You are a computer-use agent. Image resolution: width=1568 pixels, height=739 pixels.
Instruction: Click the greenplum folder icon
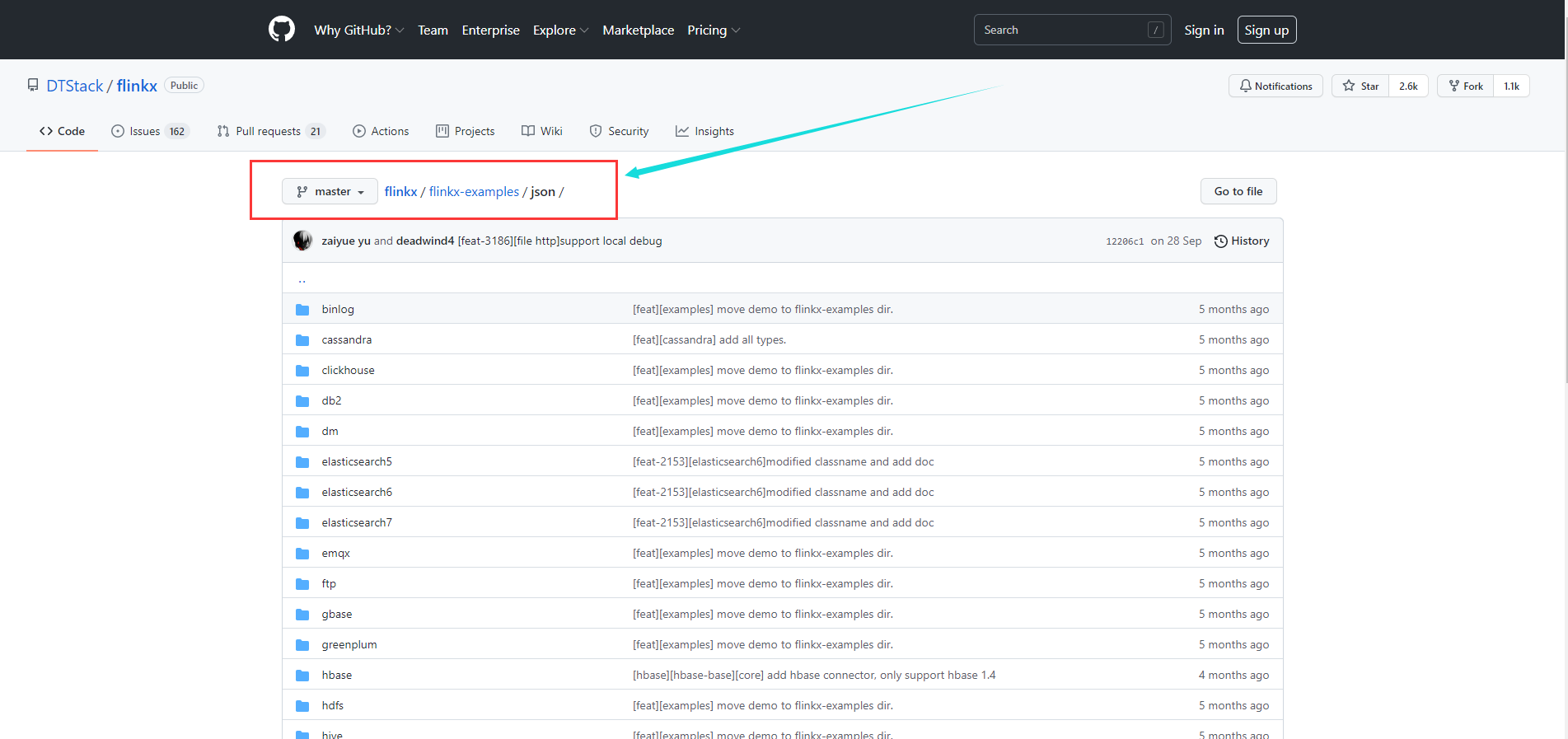point(302,645)
